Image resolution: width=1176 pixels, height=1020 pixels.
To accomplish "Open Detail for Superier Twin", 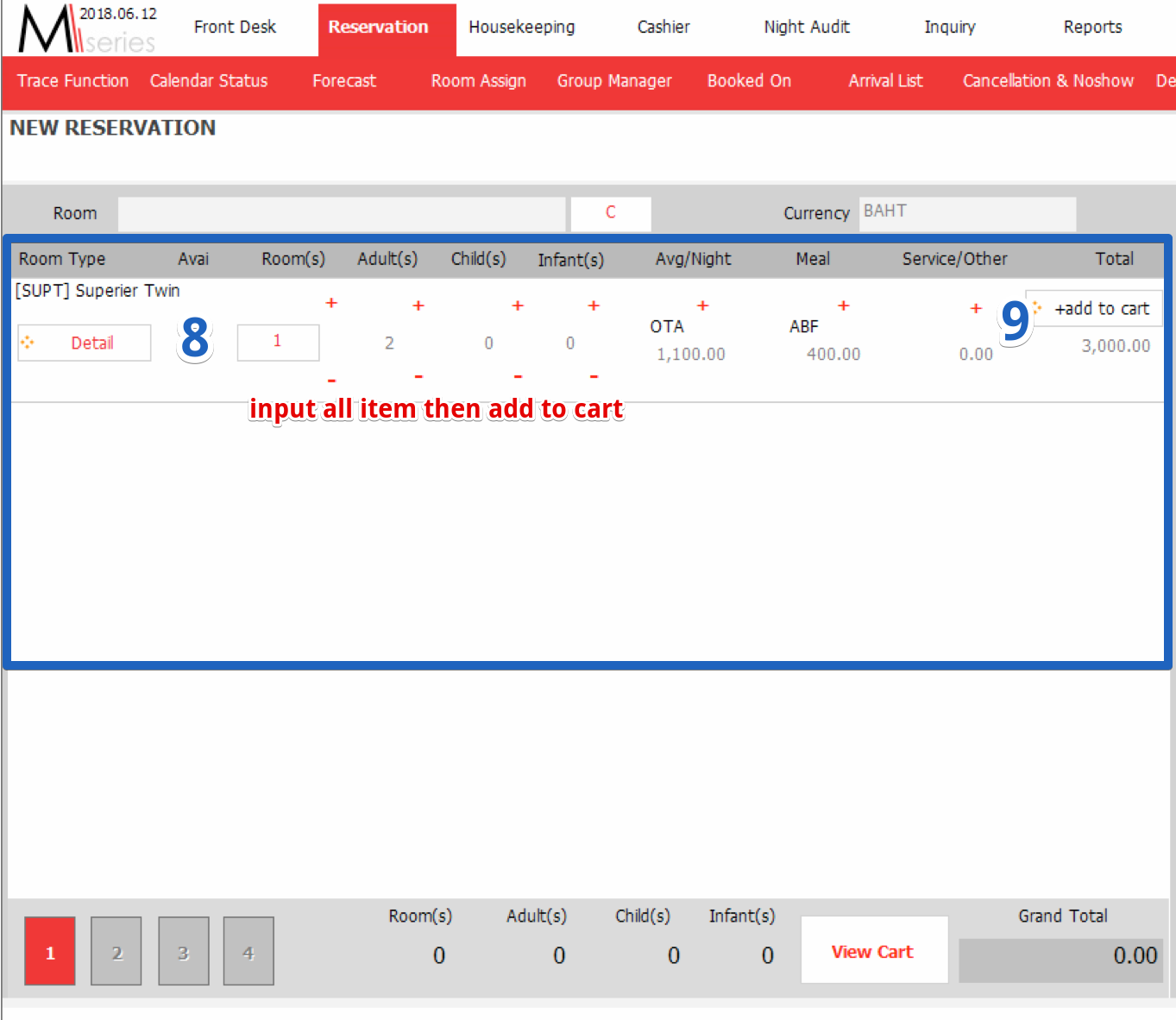I will (x=85, y=343).
